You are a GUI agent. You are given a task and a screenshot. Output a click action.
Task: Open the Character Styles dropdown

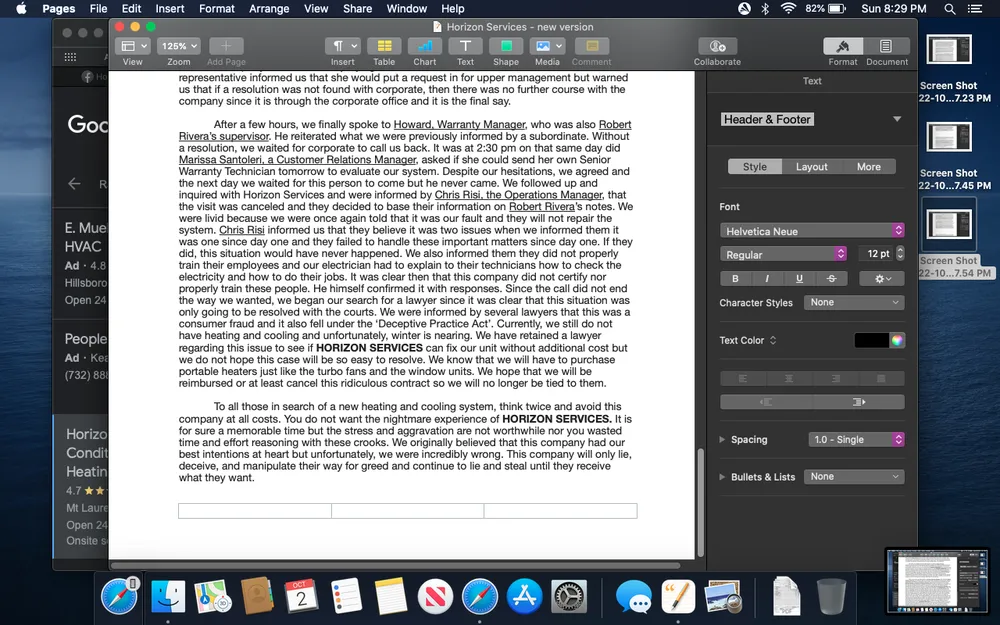[x=855, y=302]
